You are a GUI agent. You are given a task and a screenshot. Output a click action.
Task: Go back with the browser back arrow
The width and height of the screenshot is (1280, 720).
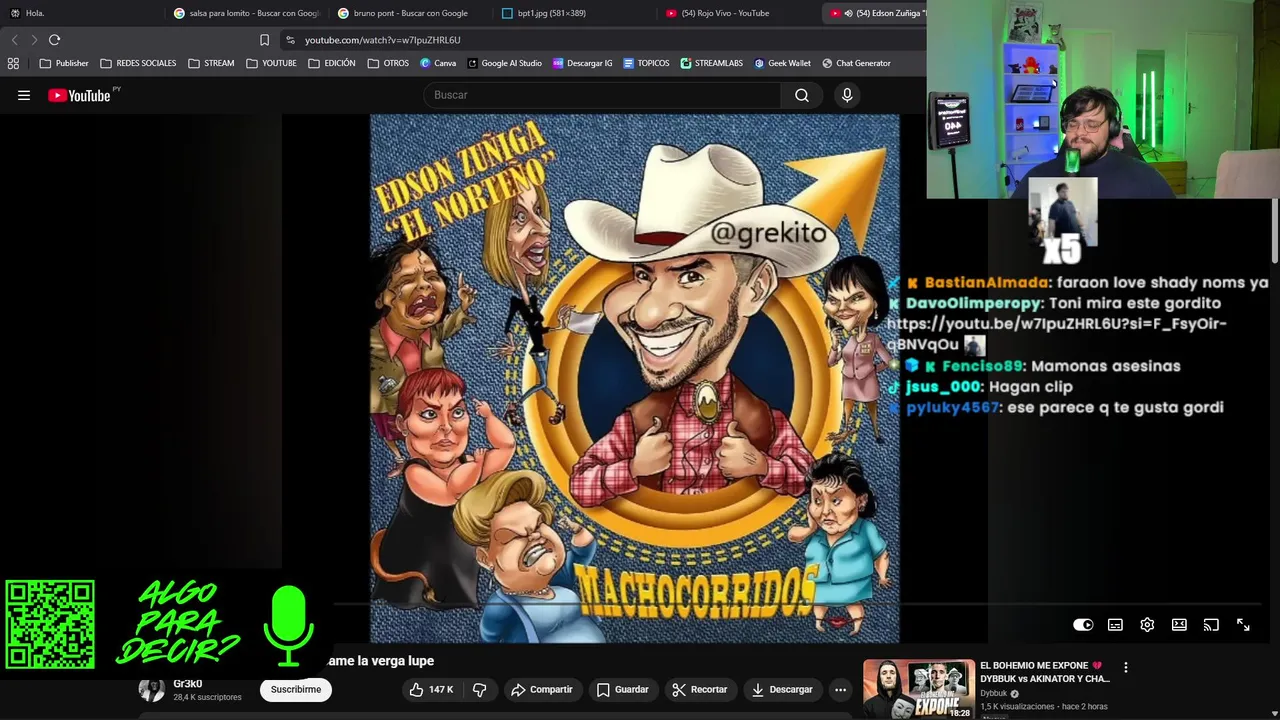(x=14, y=40)
